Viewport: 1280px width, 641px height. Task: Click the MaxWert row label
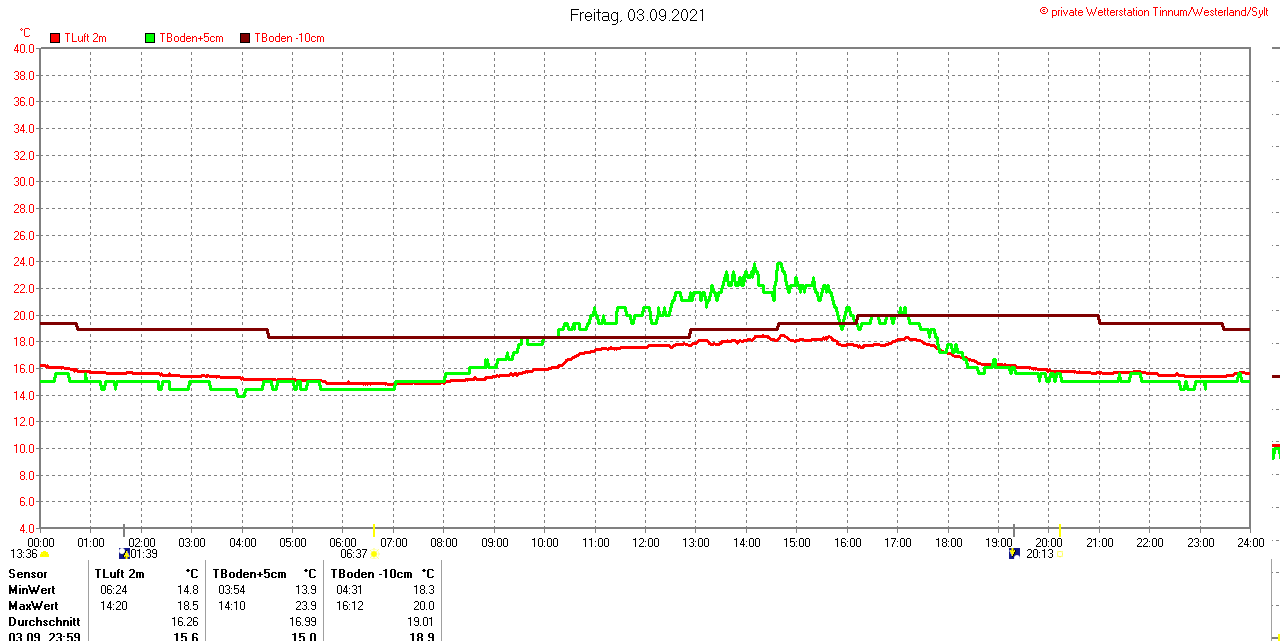coord(33,606)
